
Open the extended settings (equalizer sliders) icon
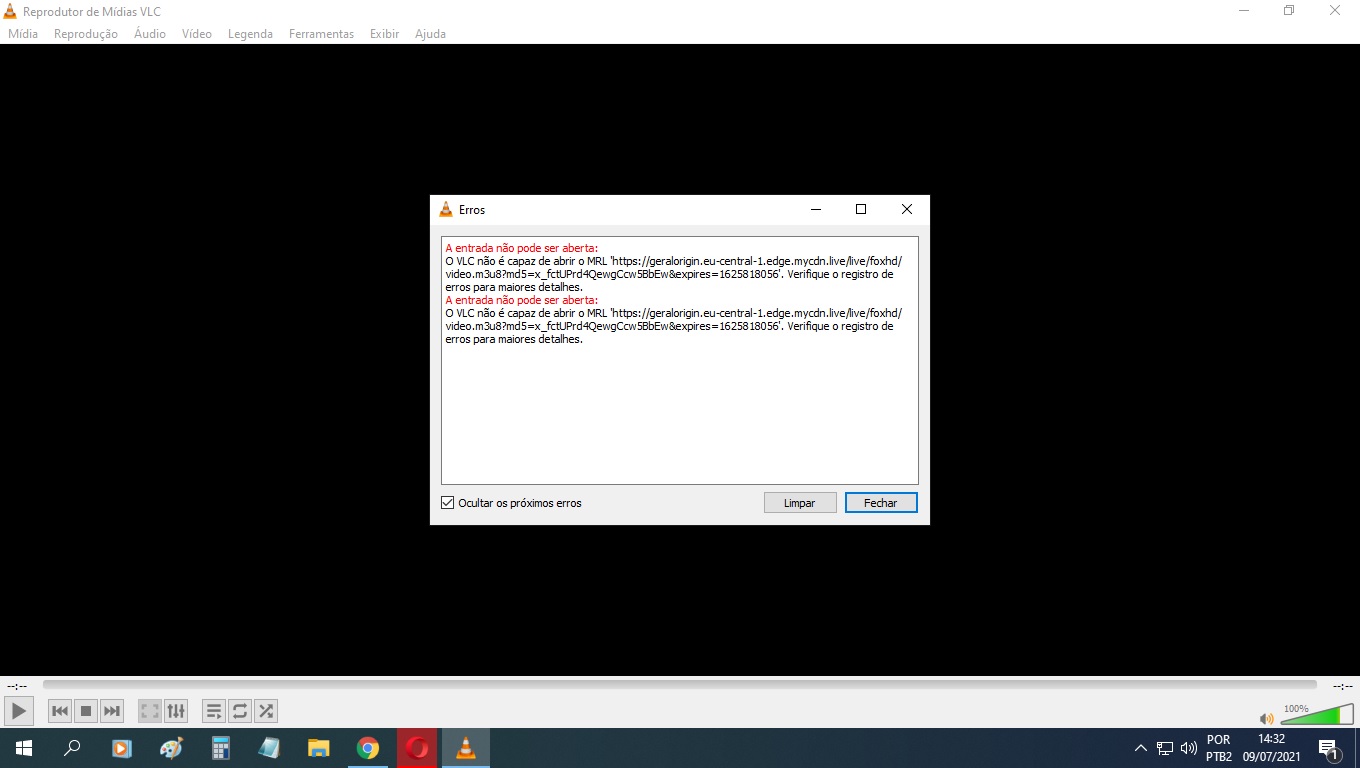pyautogui.click(x=176, y=711)
